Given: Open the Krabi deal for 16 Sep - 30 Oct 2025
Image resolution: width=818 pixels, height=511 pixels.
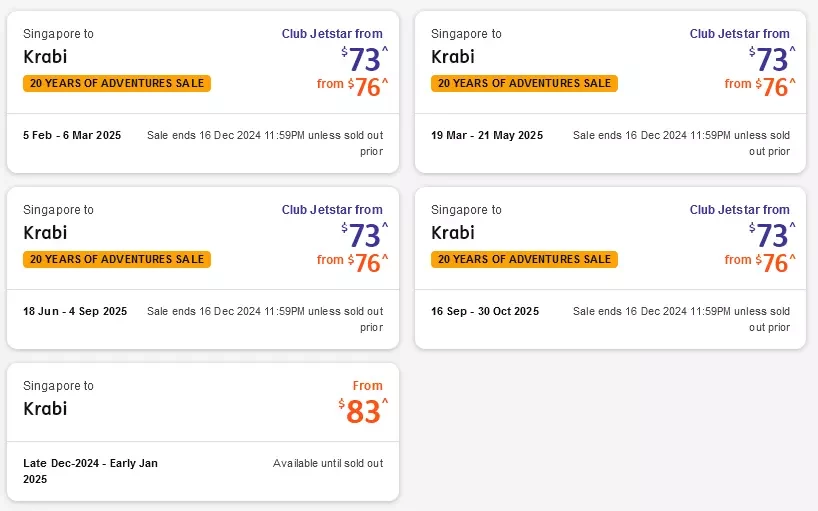Looking at the screenshot, I should click(x=610, y=268).
